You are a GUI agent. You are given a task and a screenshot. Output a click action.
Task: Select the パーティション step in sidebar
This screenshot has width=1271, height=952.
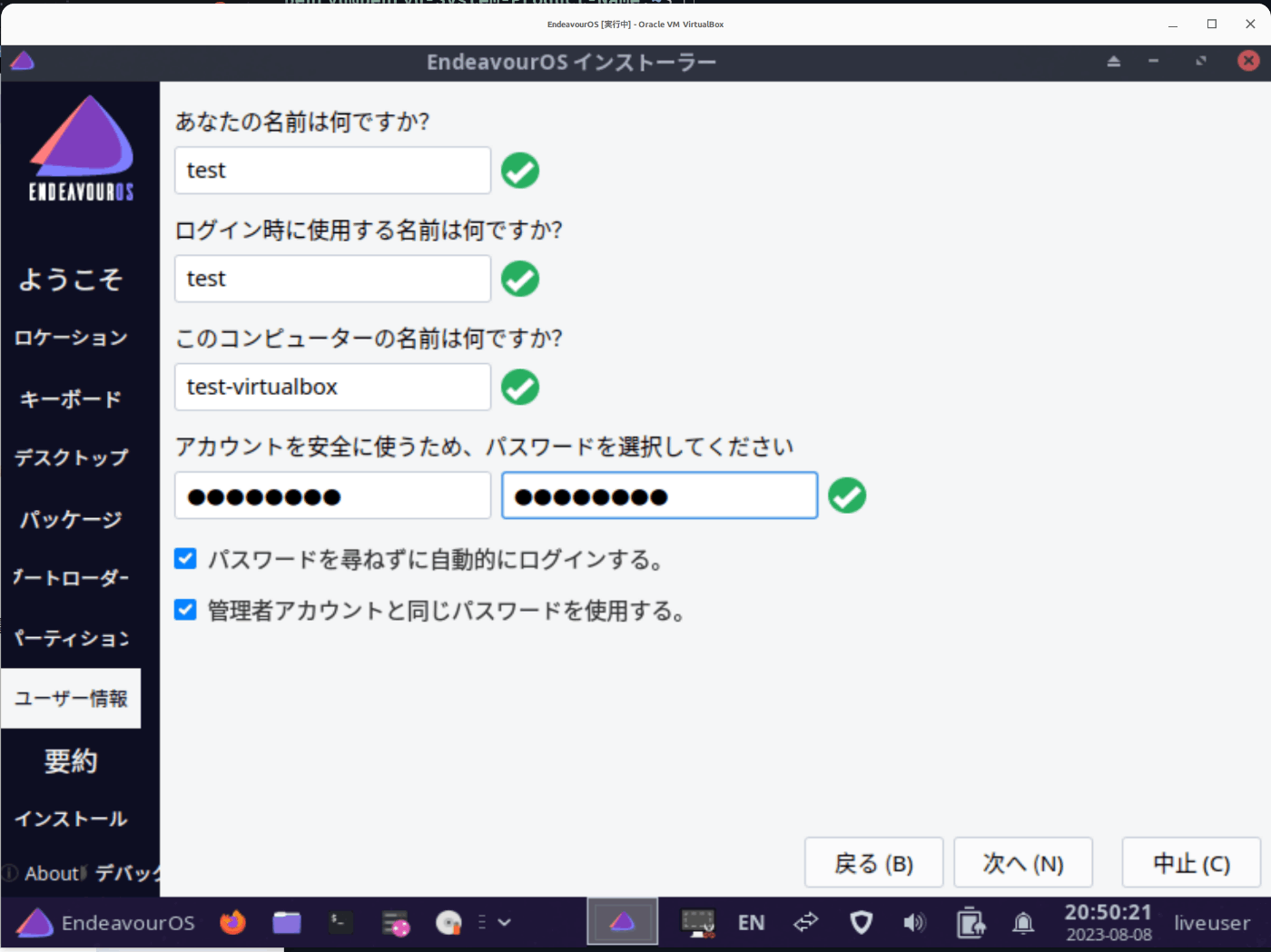[71, 638]
